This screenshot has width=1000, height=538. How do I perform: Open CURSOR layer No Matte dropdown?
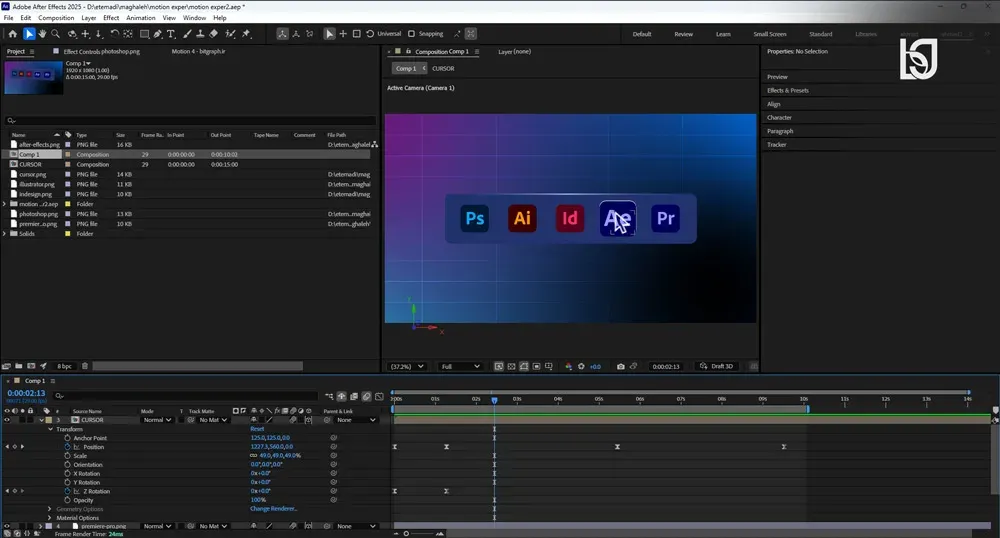pos(213,420)
